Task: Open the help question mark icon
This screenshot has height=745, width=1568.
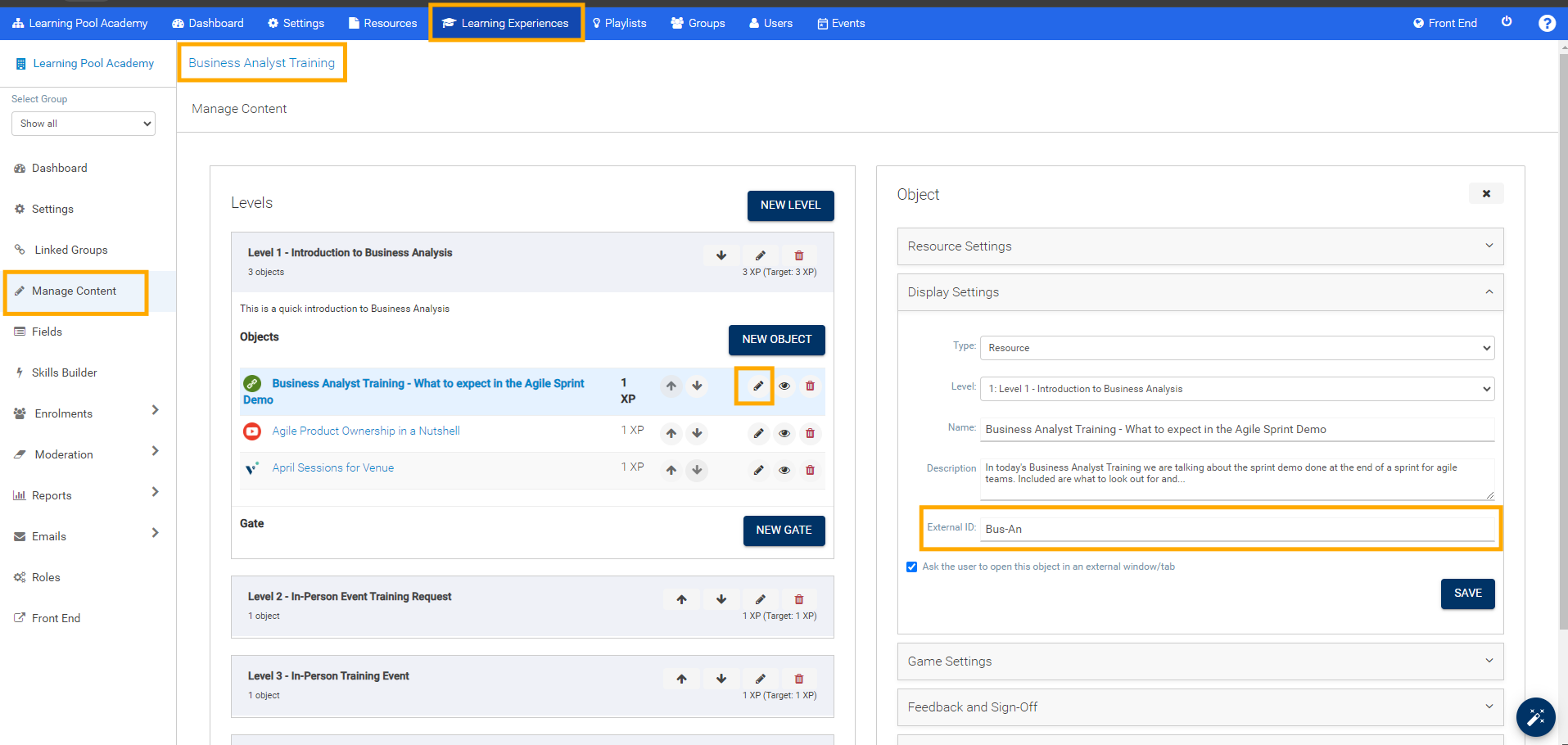Action: (x=1547, y=23)
